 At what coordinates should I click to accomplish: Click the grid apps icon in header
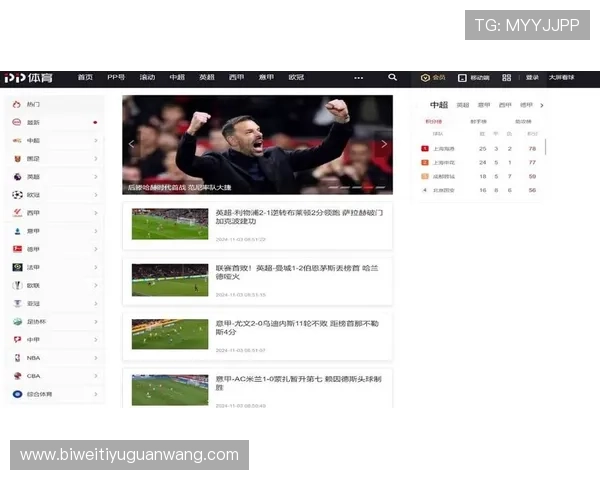click(506, 77)
